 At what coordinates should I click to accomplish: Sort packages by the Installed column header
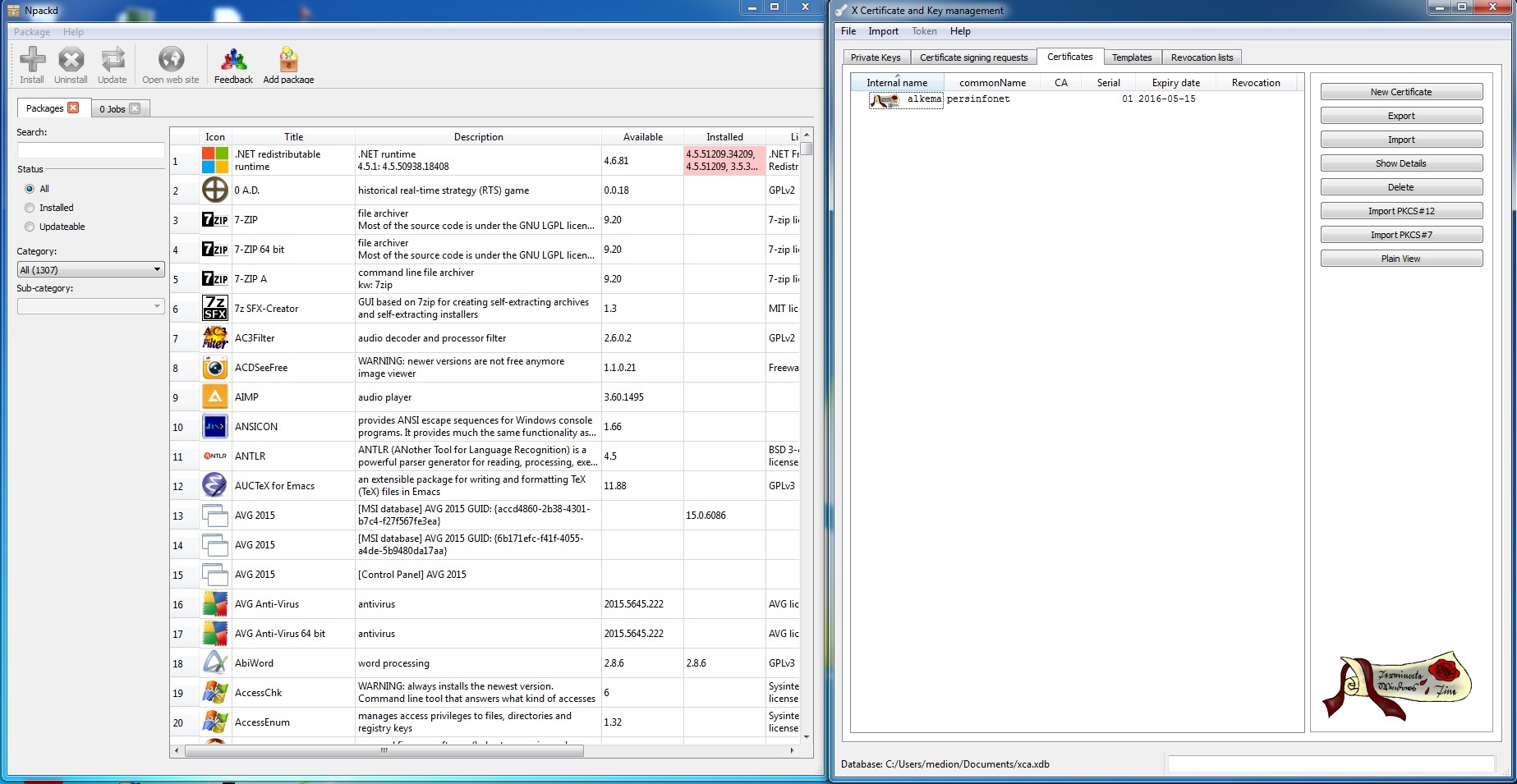click(x=724, y=136)
